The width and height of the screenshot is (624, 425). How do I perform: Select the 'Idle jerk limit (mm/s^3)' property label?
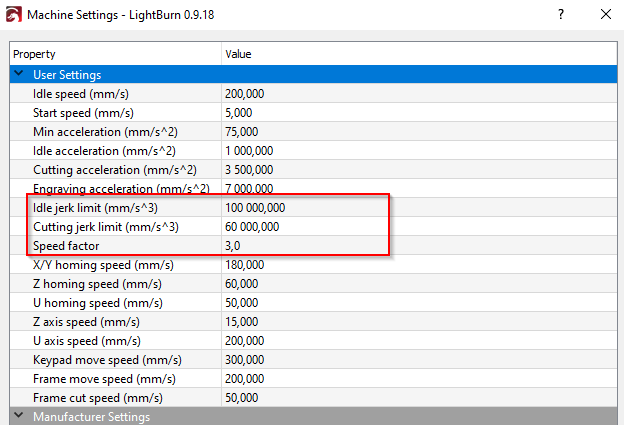click(96, 208)
